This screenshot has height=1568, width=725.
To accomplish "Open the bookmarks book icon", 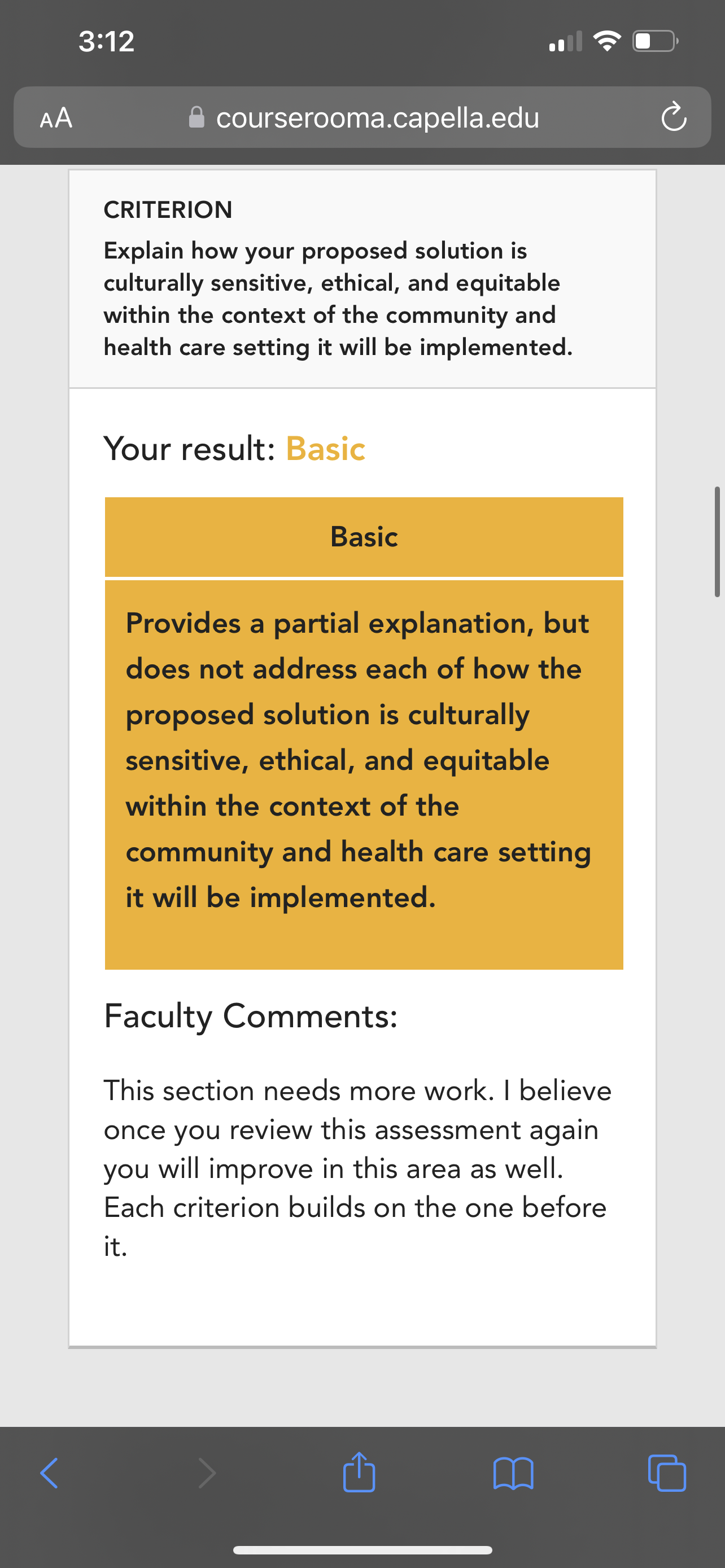I will (x=513, y=1473).
